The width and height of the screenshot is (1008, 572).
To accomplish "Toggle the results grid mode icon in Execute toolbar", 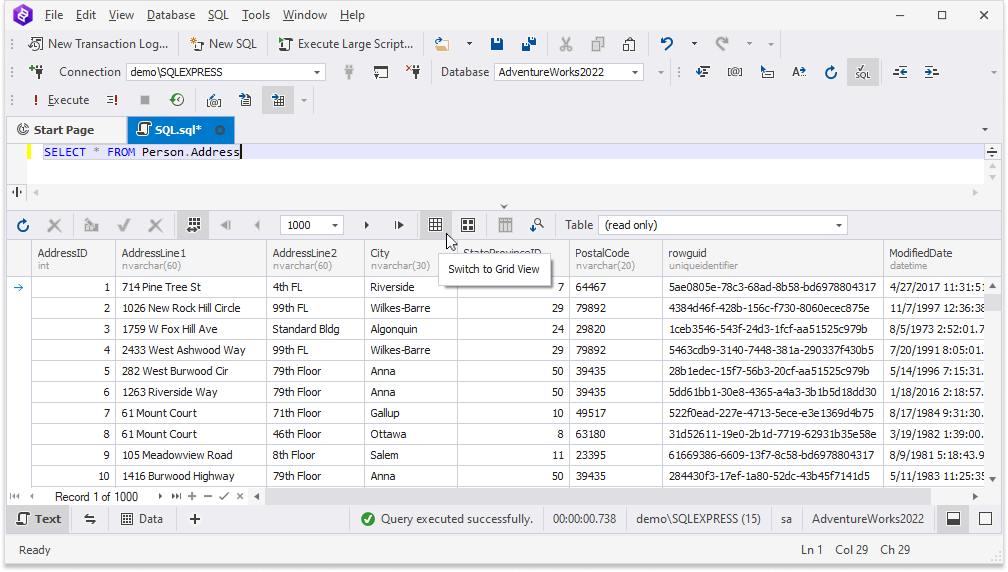I will 278,100.
